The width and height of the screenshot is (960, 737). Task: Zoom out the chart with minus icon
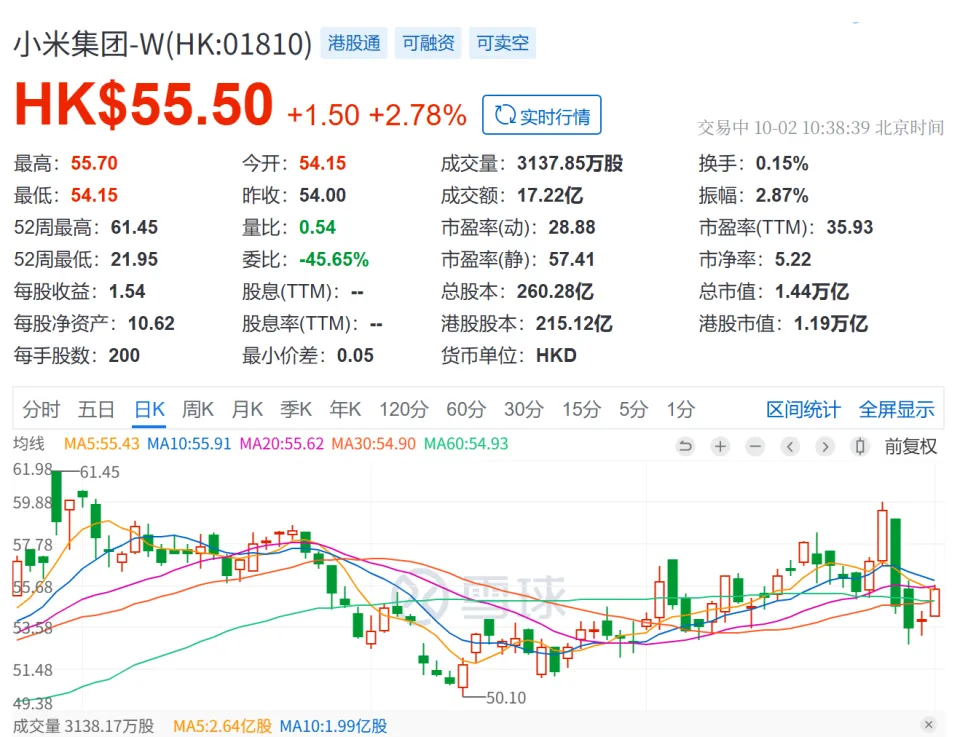tap(755, 446)
